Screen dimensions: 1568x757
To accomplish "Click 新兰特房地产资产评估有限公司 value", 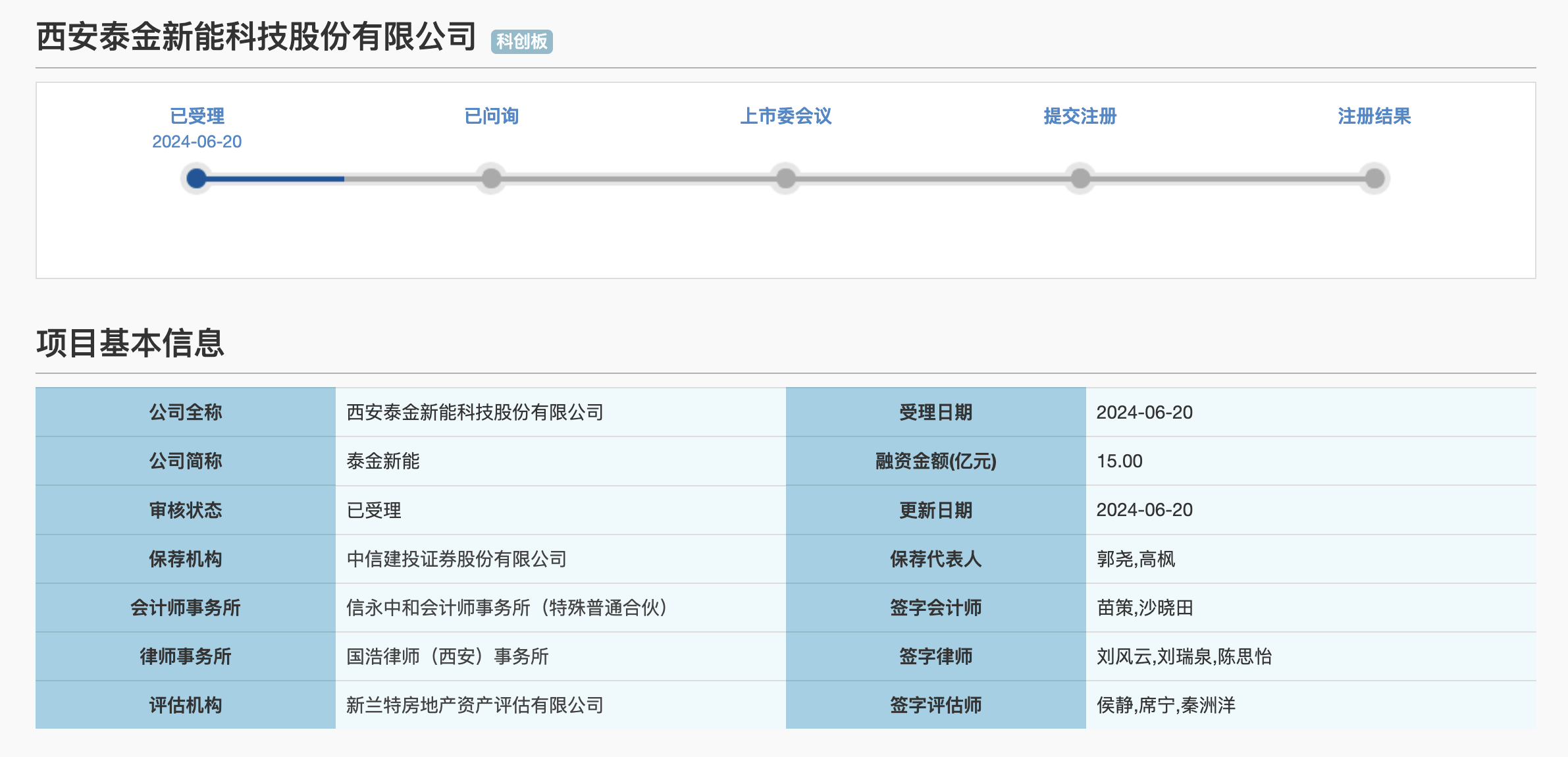I will point(475,704).
